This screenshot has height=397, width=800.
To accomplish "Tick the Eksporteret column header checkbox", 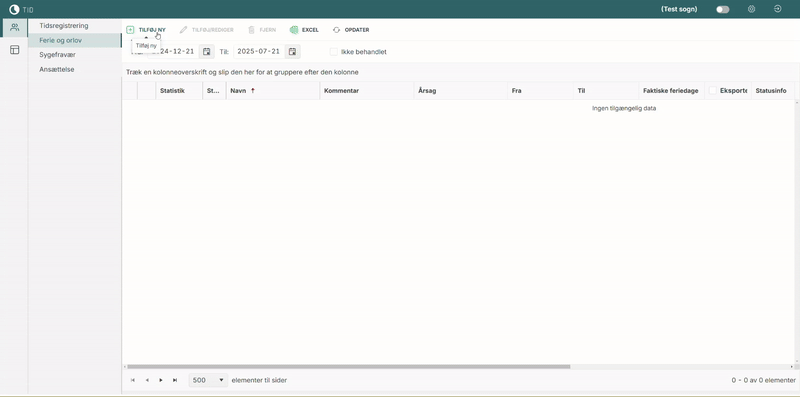I will point(712,90).
